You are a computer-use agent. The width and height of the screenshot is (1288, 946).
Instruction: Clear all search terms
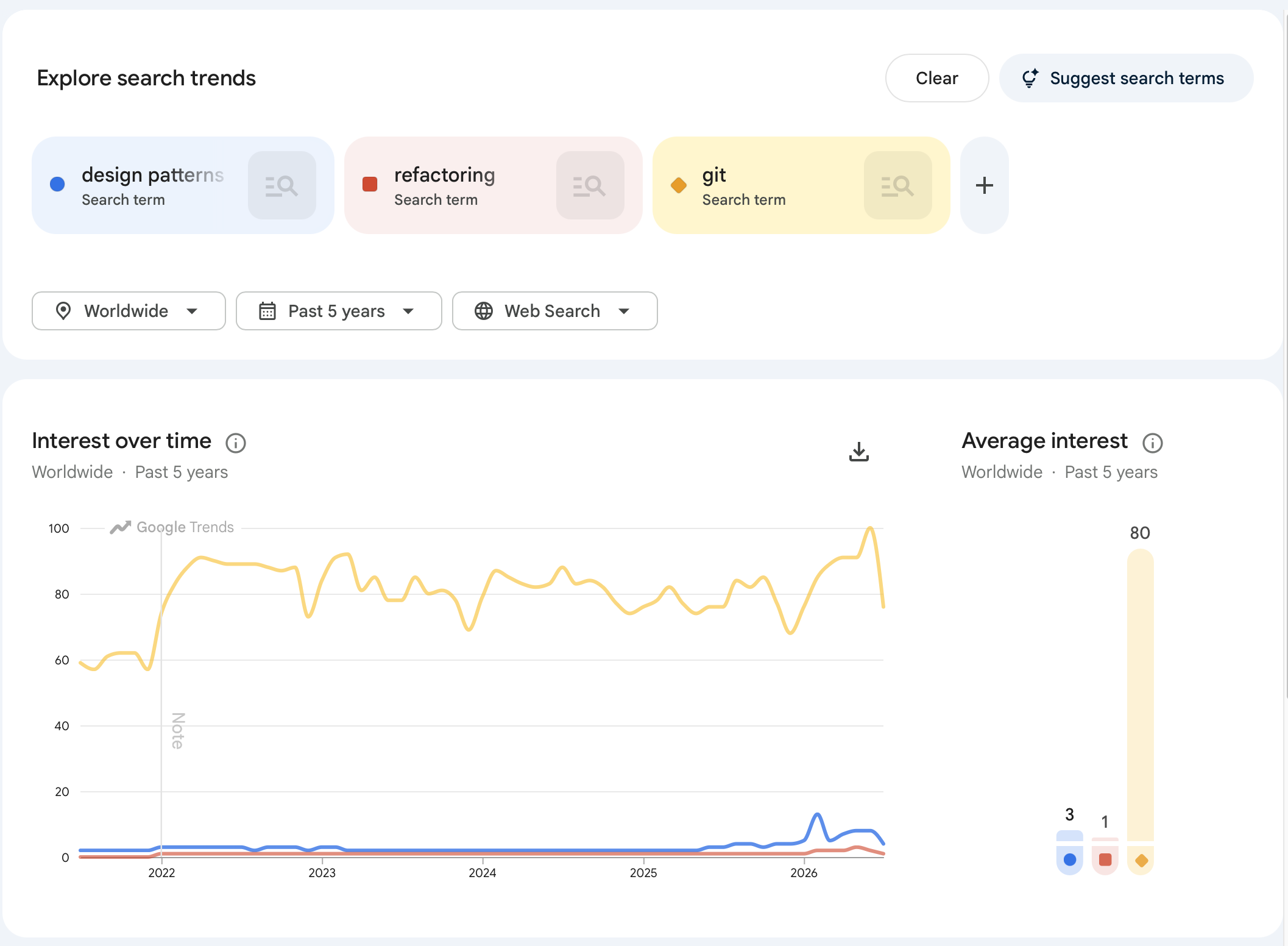pos(937,78)
